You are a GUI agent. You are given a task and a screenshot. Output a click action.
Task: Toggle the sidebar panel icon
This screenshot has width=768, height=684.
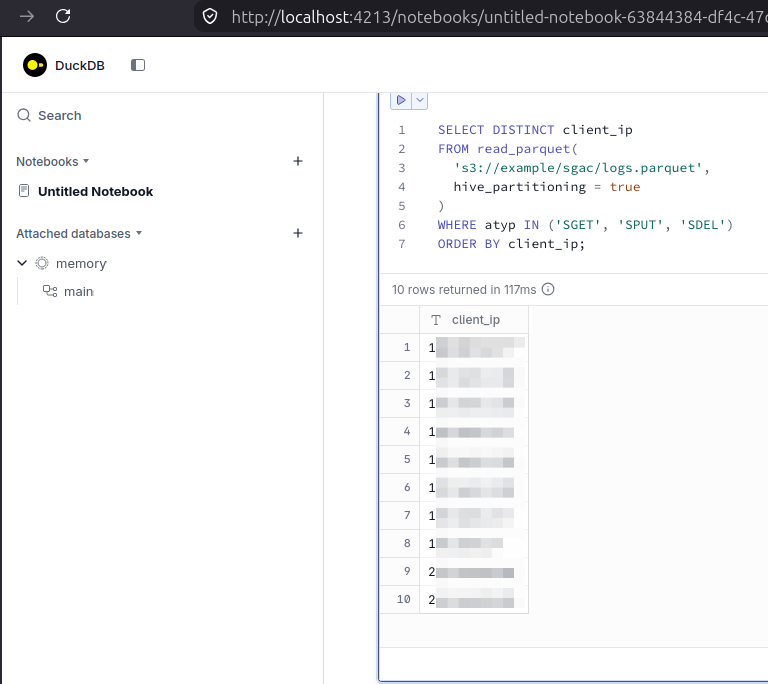(x=138, y=65)
